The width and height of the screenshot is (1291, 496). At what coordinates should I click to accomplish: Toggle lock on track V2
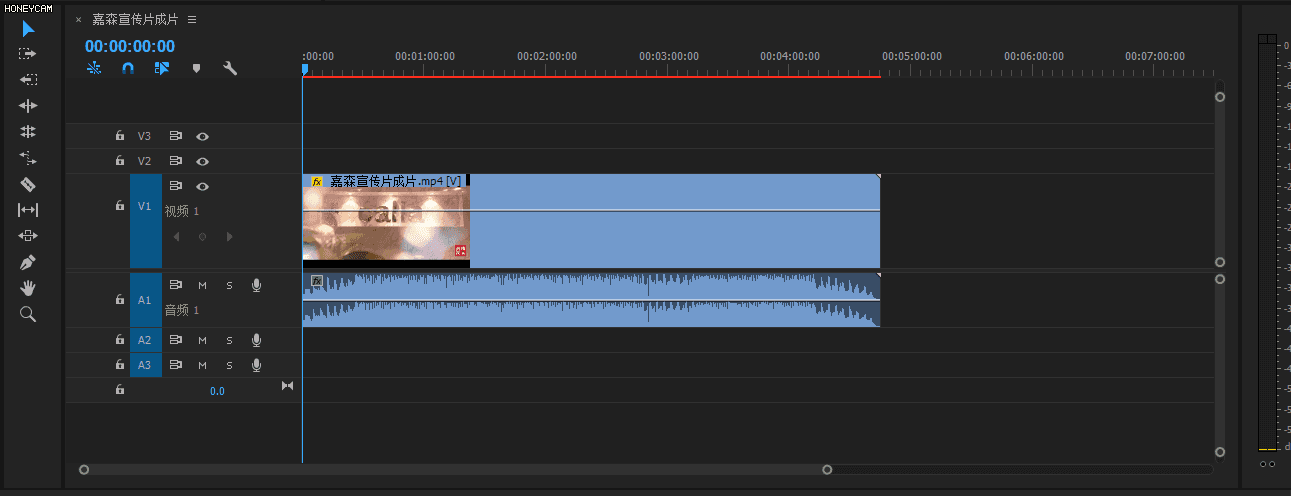click(x=119, y=161)
